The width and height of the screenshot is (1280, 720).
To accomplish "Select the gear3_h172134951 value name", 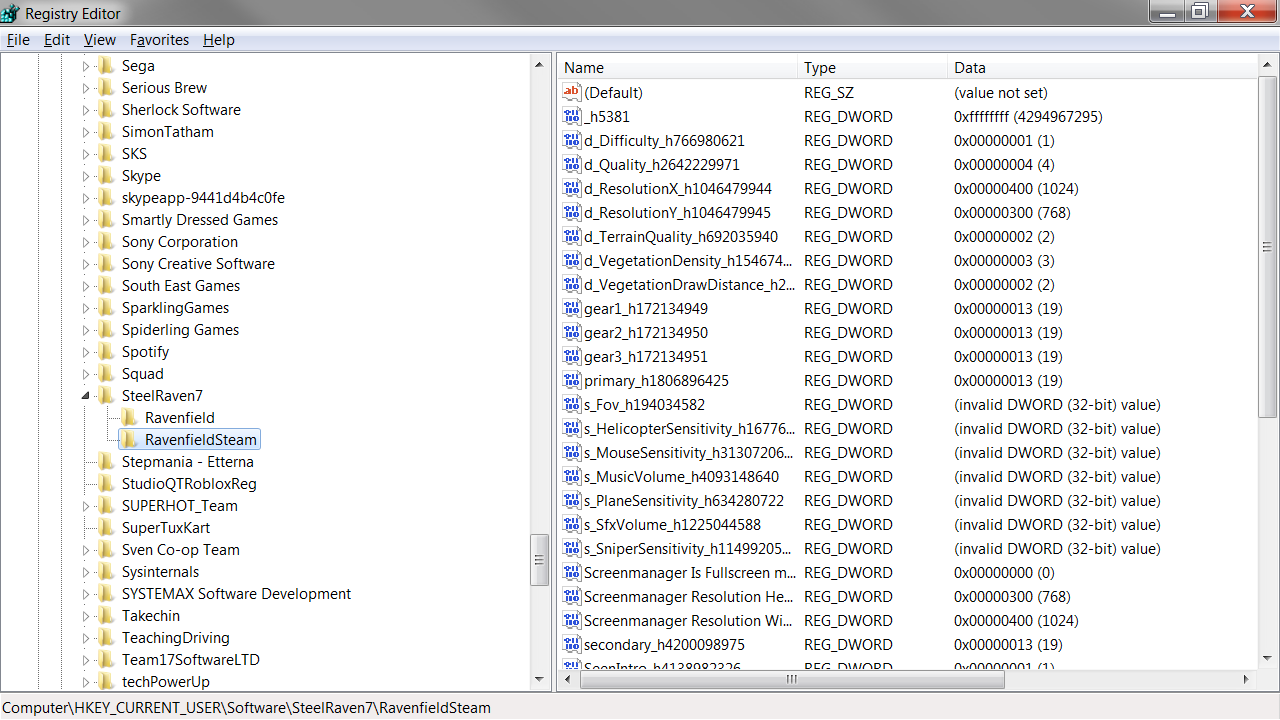I will (645, 356).
